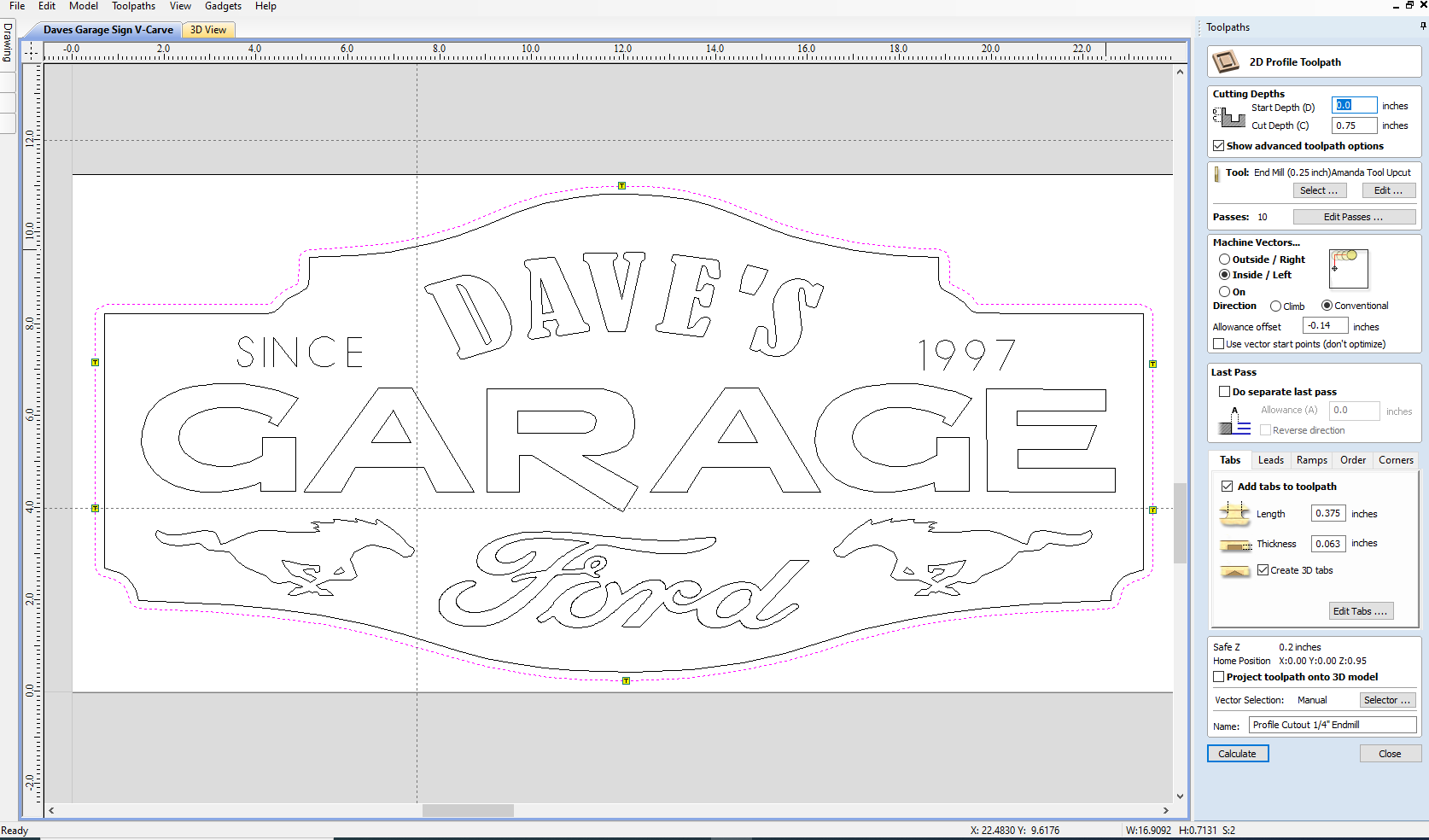Viewport: 1429px width, 840px height.
Task: Toggle Show advanced toolpath options
Action: [1219, 146]
